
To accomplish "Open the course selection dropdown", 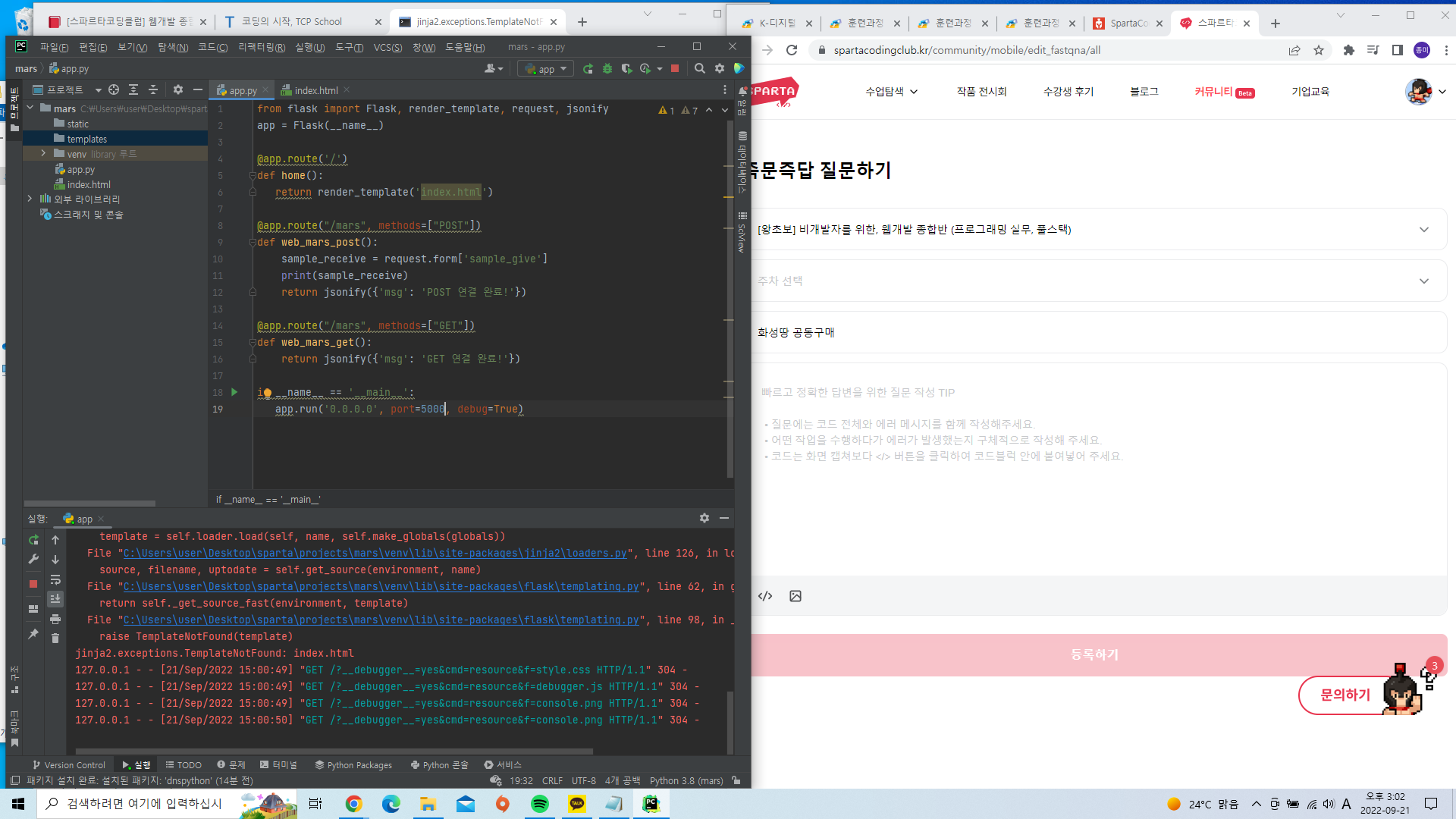I will 1097,229.
